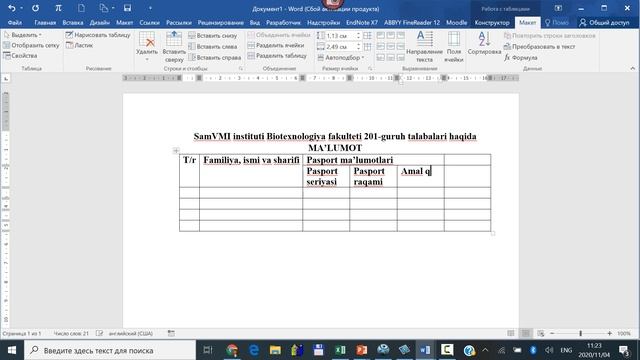Insert Formula (Формула)
The width and height of the screenshot is (640, 360).
point(520,58)
